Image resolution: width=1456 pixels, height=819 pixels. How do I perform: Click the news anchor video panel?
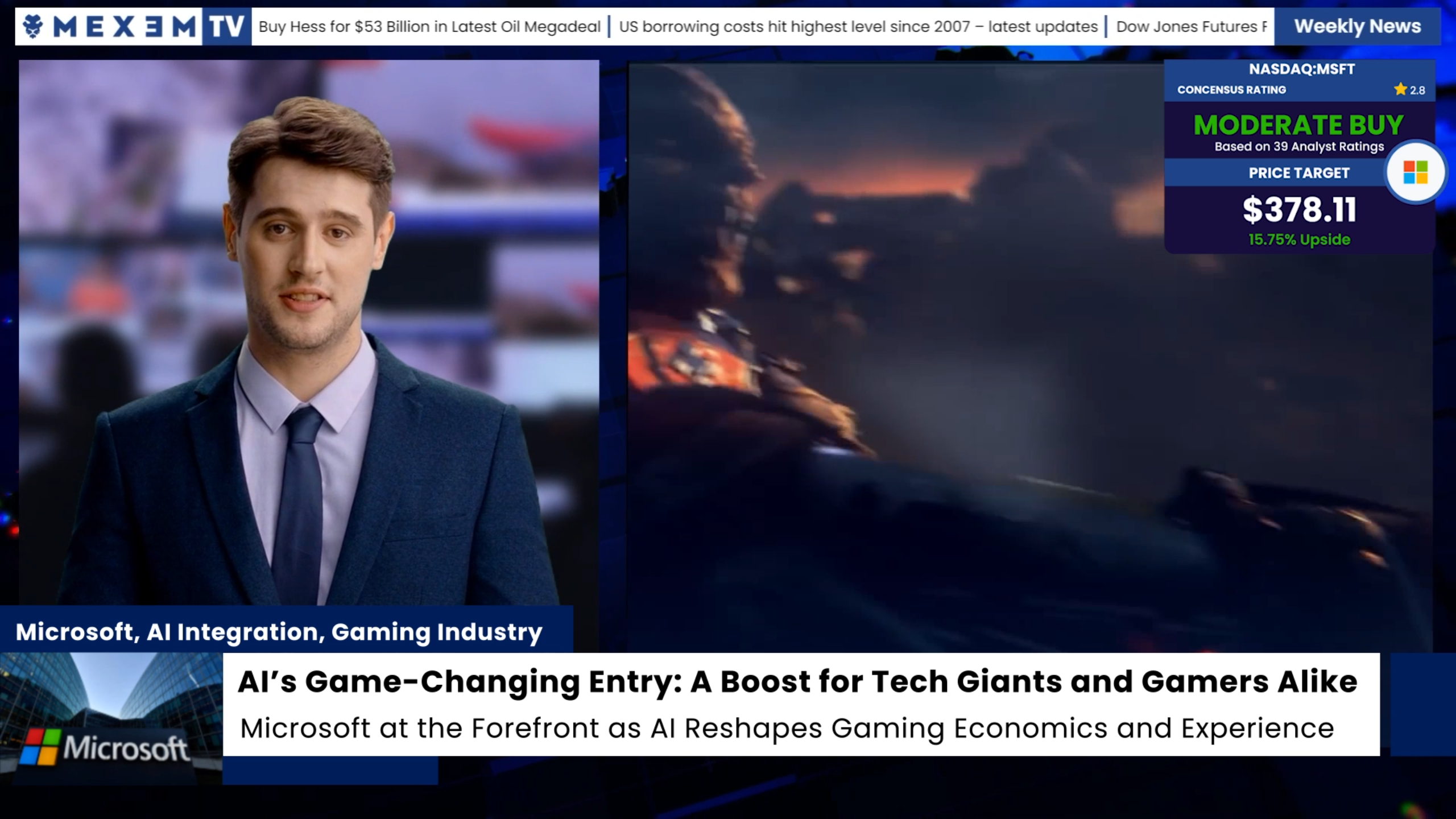click(309, 333)
